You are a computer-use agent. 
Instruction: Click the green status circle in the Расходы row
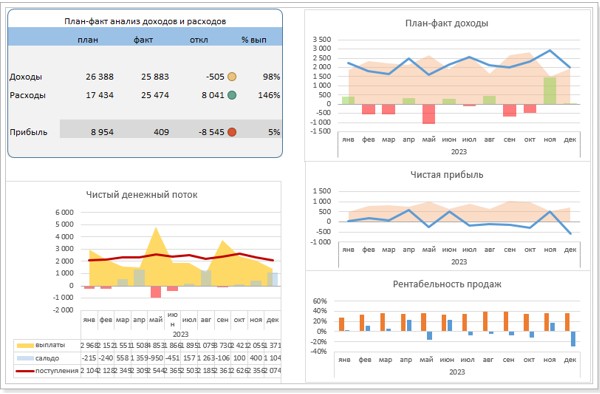click(x=232, y=95)
